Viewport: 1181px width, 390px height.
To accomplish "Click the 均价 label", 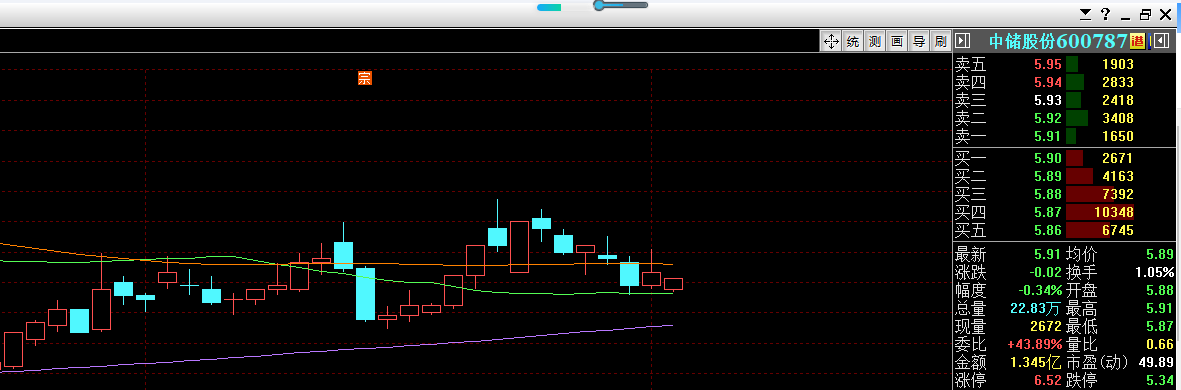I will tap(1082, 254).
